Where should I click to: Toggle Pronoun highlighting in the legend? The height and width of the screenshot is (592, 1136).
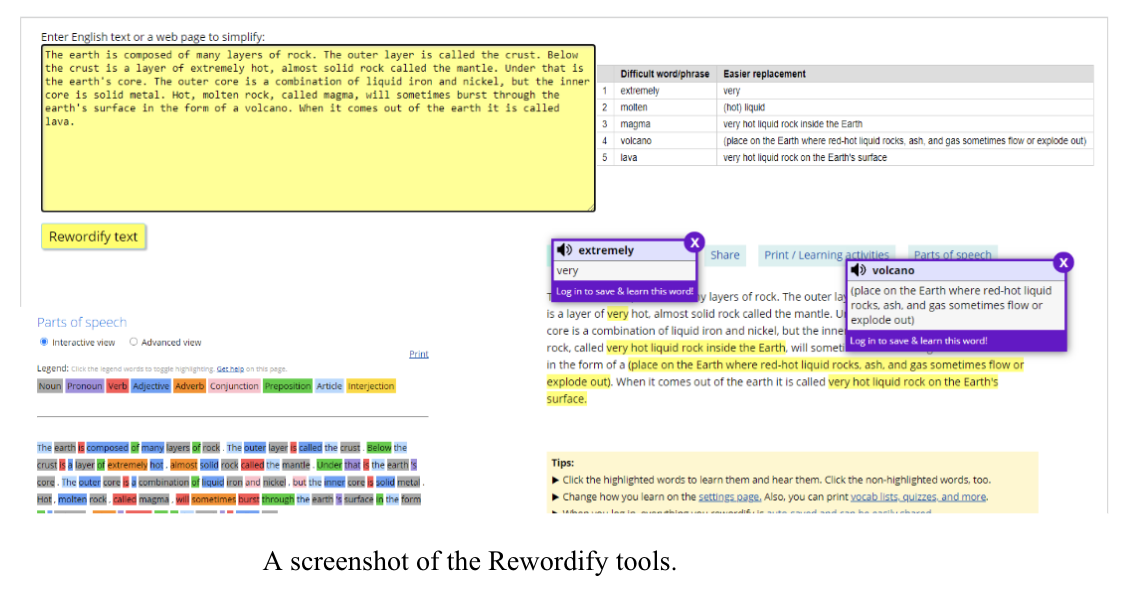(85, 386)
